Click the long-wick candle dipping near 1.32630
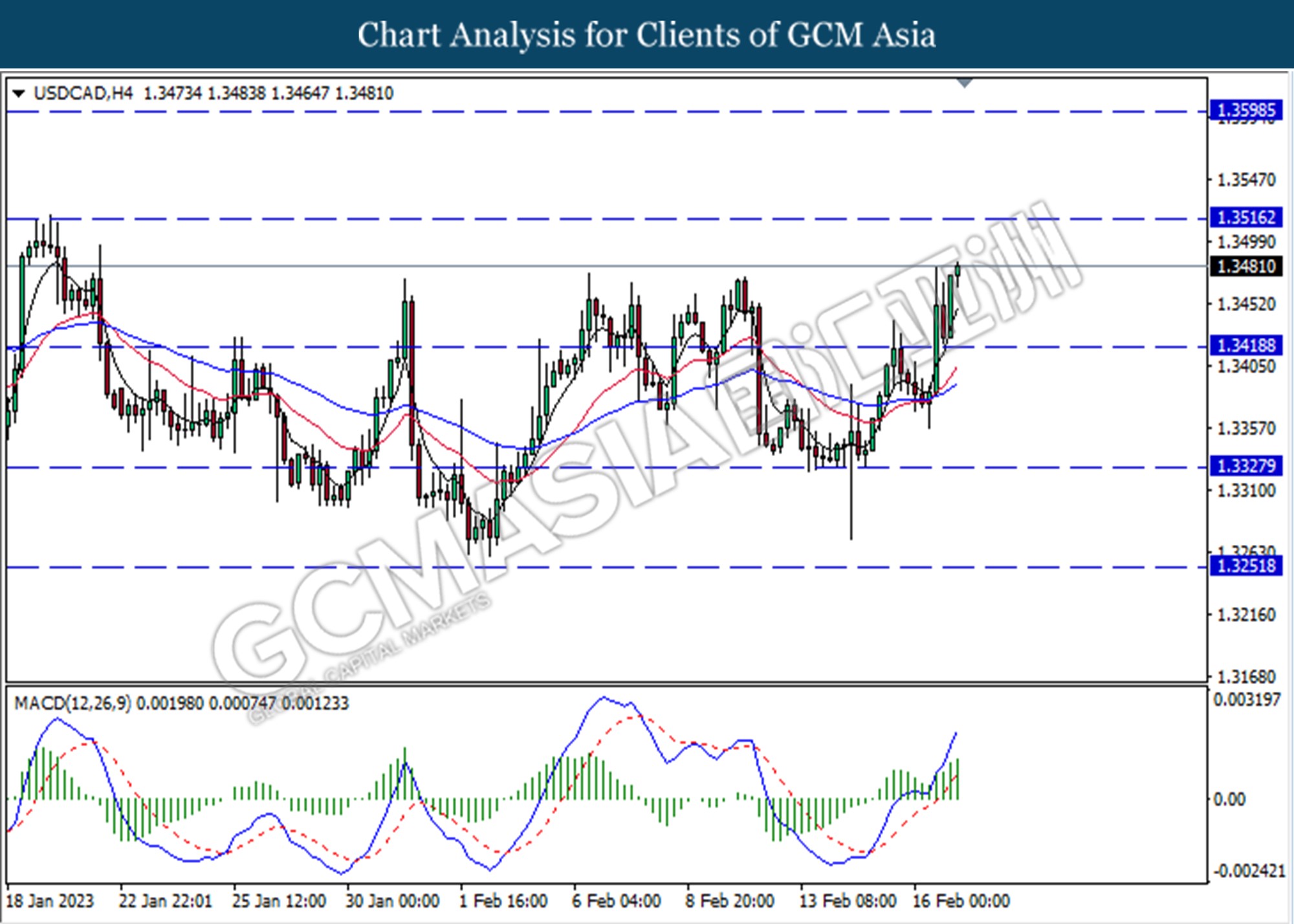 click(x=851, y=462)
